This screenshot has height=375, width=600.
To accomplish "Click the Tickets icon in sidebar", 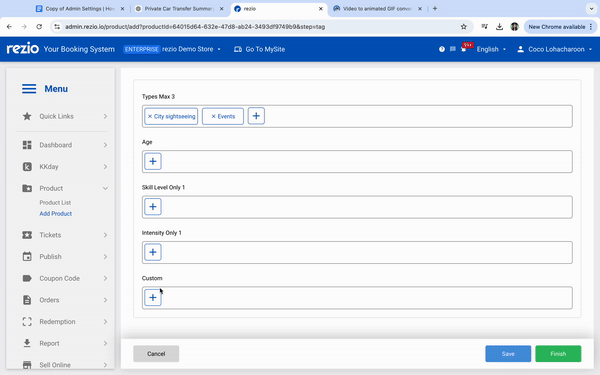I will 27,235.
